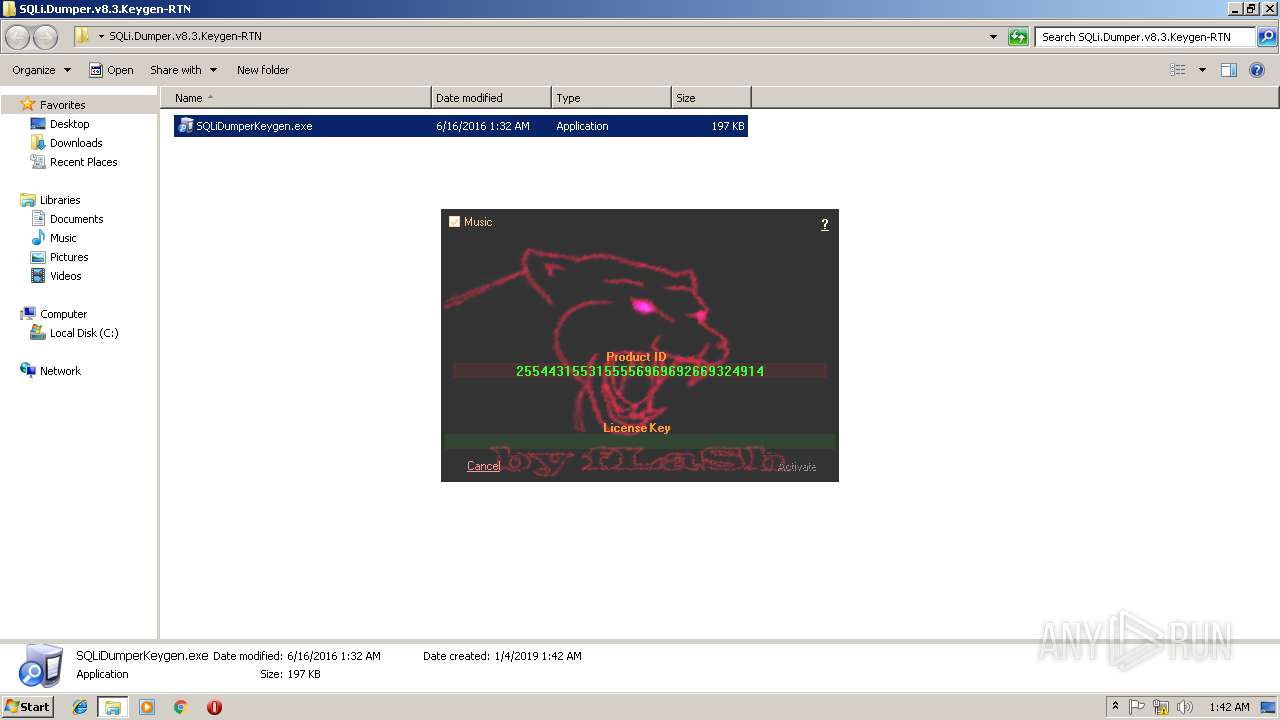
Task: Change view using the view icon
Action: click(1178, 70)
